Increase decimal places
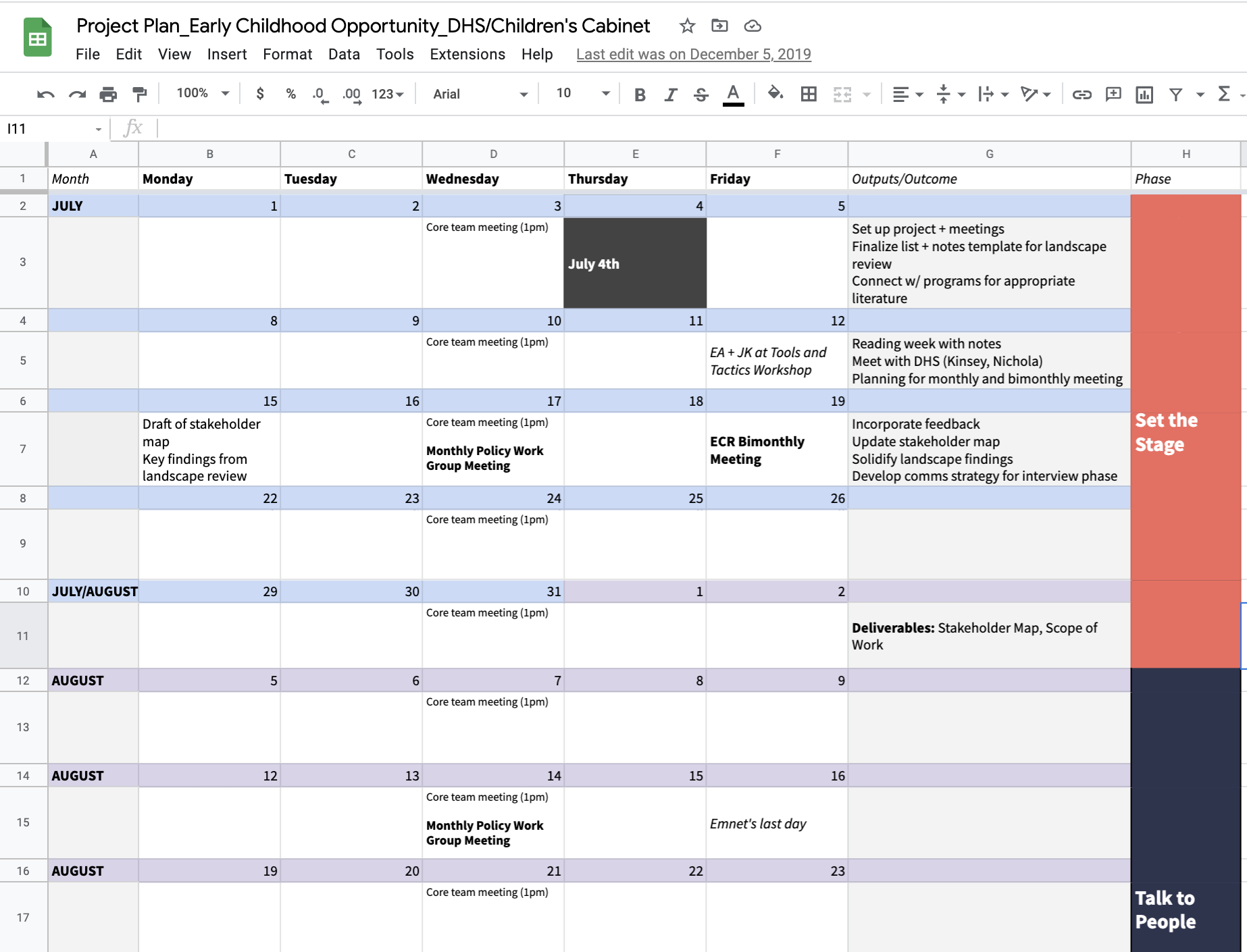The image size is (1247, 952). pos(351,95)
